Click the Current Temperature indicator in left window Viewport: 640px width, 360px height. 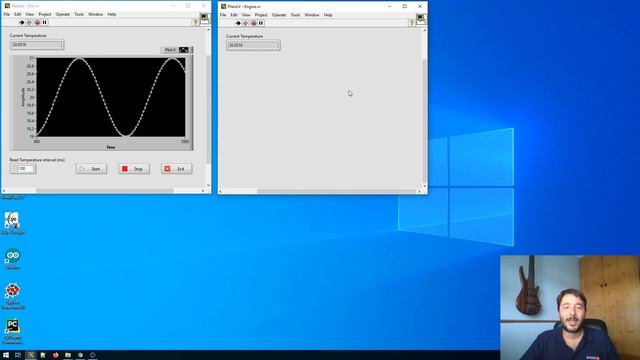point(37,44)
